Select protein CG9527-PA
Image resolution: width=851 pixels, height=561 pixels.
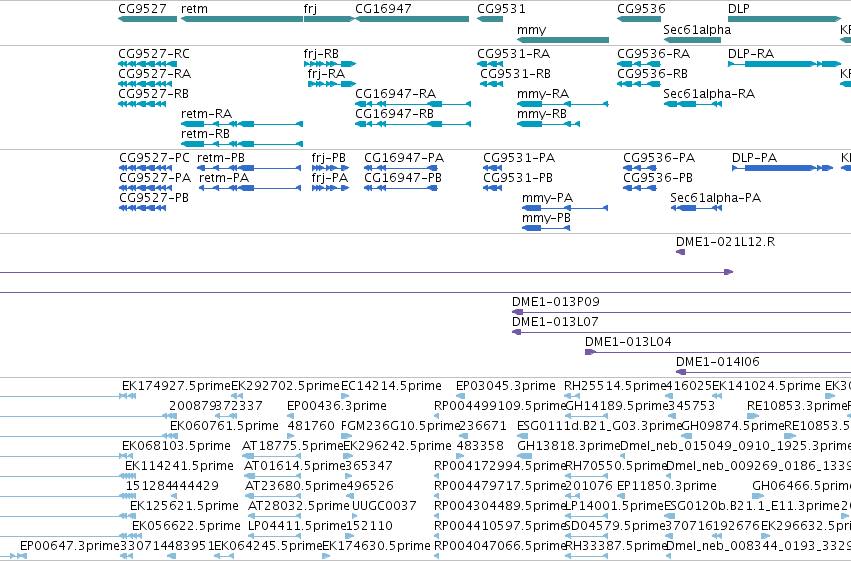155,178
